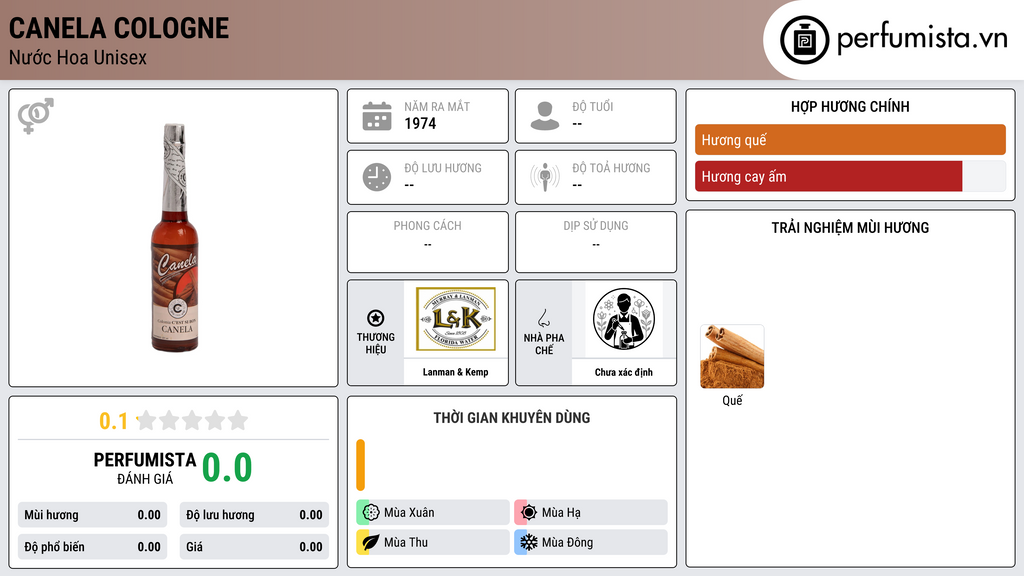Click the star rating row
Screen dimensions: 1024x576
(173, 420)
